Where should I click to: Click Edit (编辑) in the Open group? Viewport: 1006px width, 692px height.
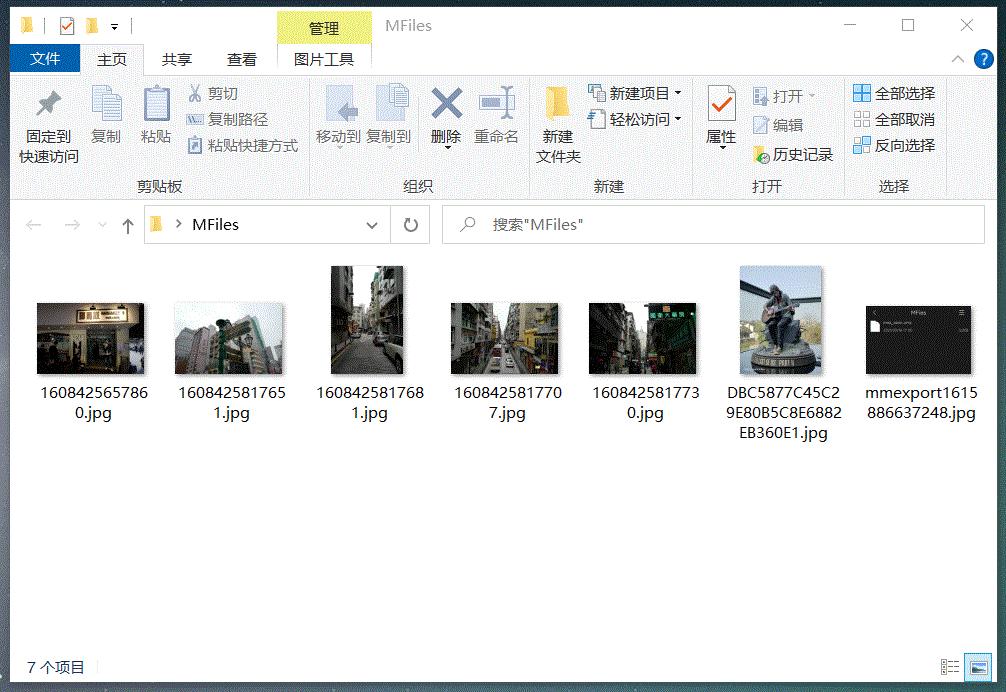coord(778,125)
